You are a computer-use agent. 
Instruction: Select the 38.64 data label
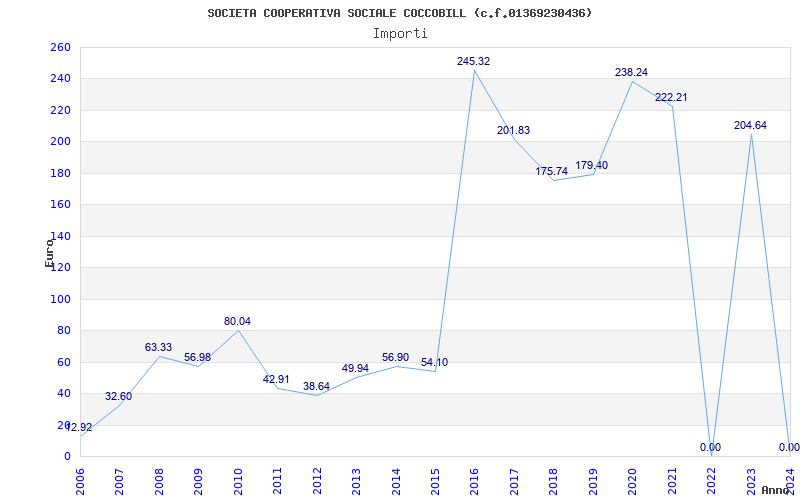point(316,386)
